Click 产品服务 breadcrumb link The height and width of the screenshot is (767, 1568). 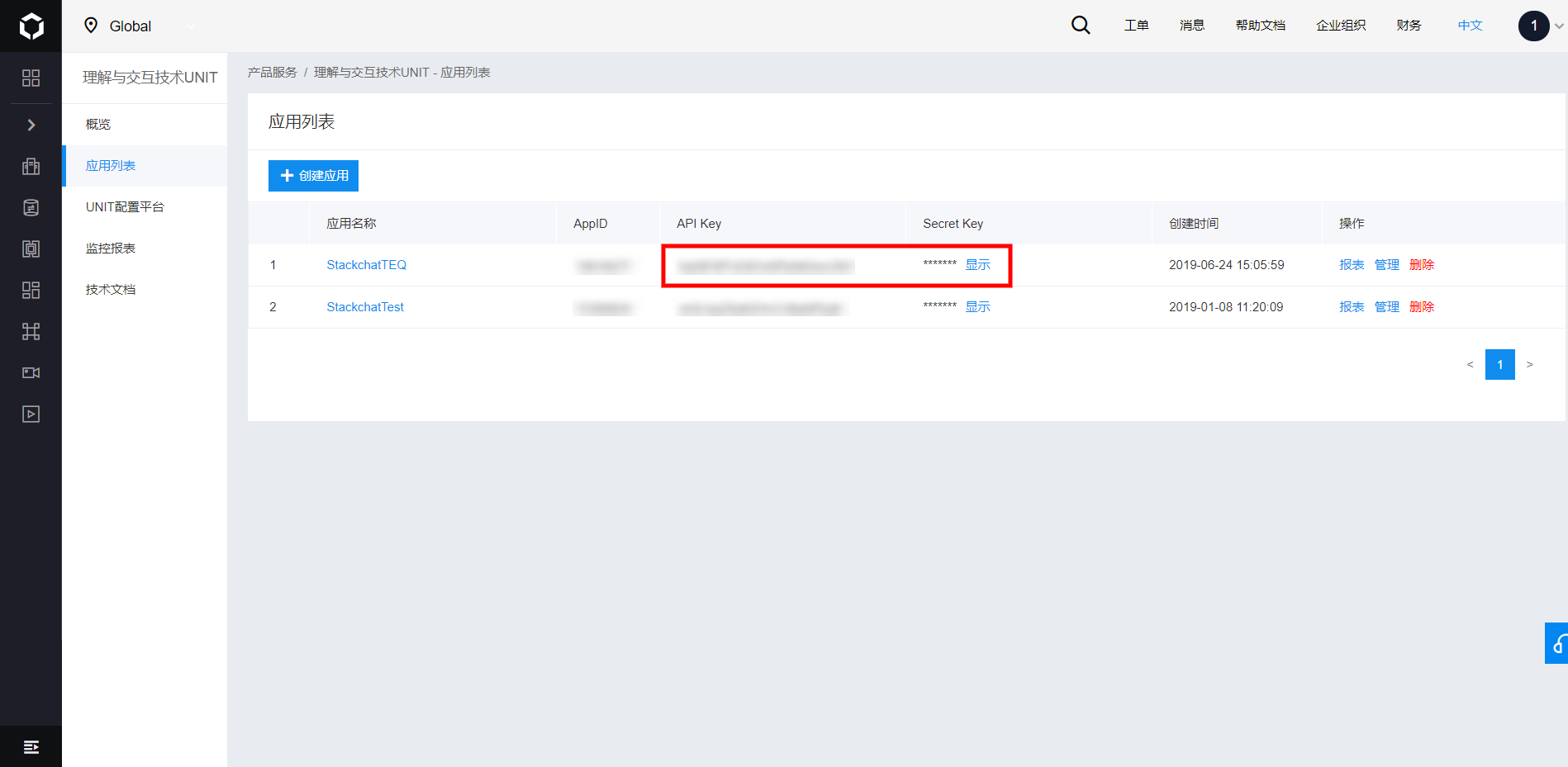273,73
